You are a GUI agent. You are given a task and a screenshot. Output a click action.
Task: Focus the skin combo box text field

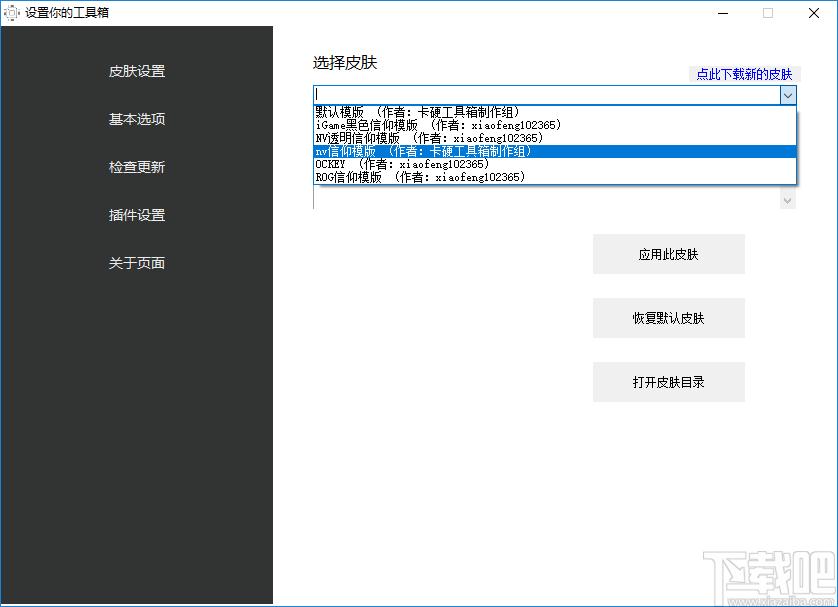pyautogui.click(x=547, y=95)
